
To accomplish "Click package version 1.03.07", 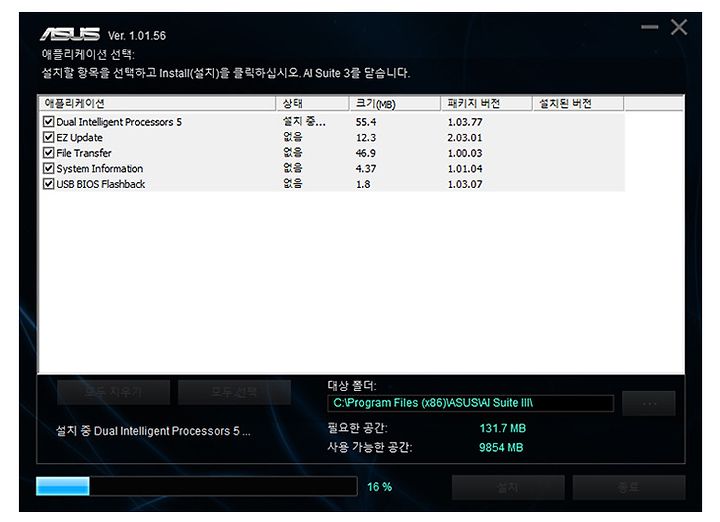I will click(x=465, y=185).
